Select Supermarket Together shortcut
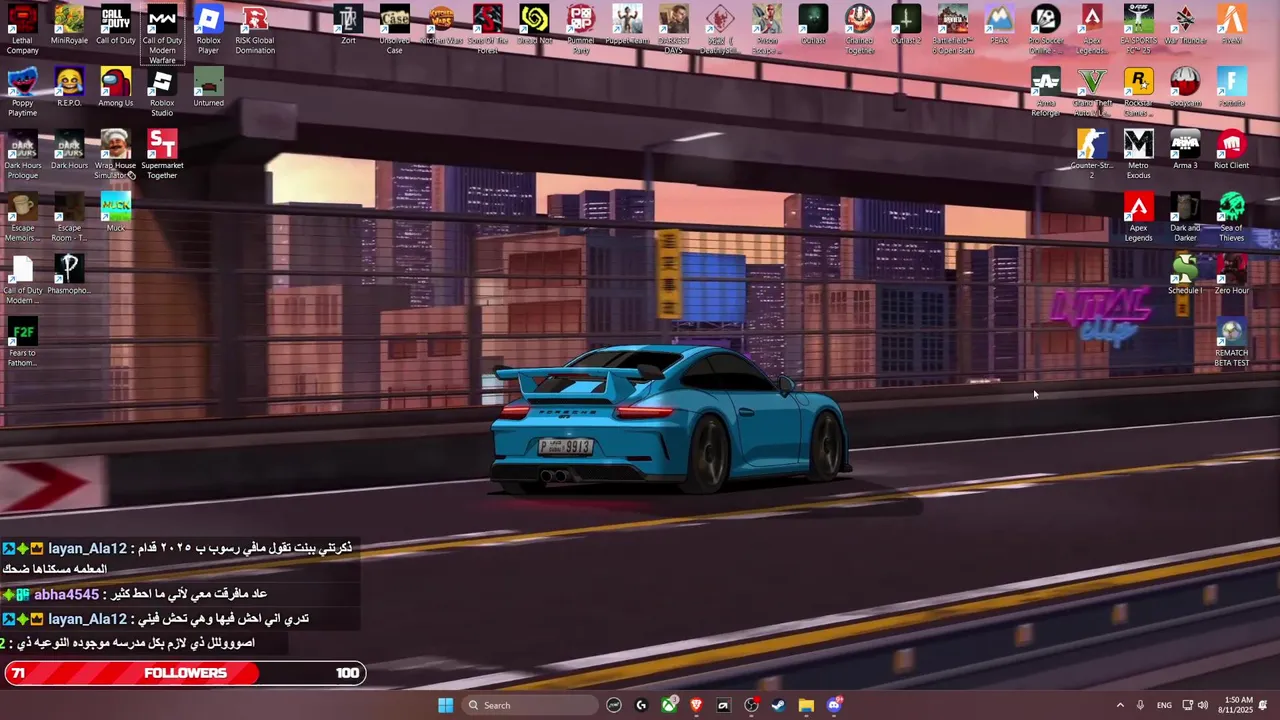1280x720 pixels. (162, 155)
